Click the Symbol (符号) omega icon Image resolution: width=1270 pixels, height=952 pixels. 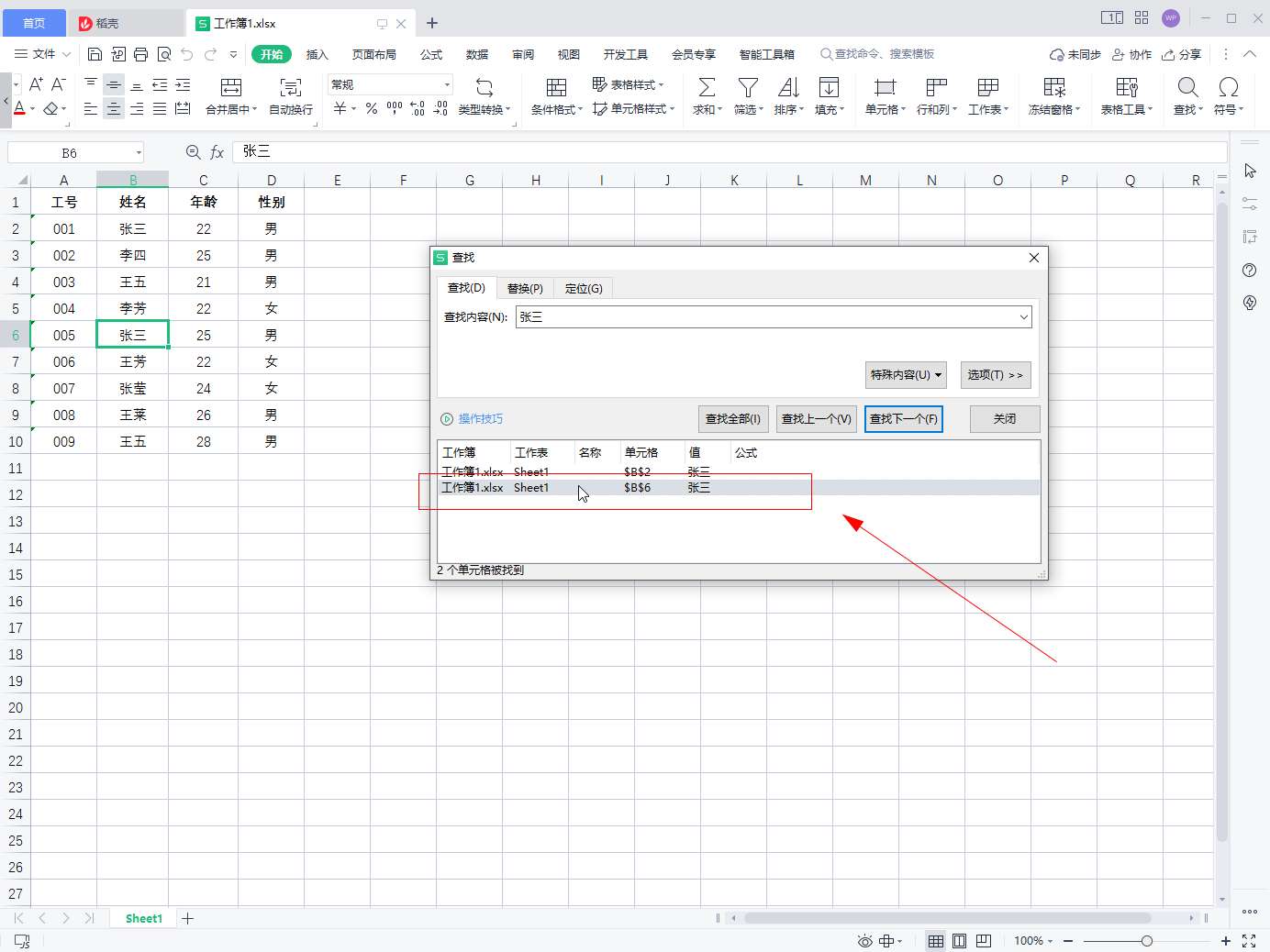click(x=1229, y=87)
